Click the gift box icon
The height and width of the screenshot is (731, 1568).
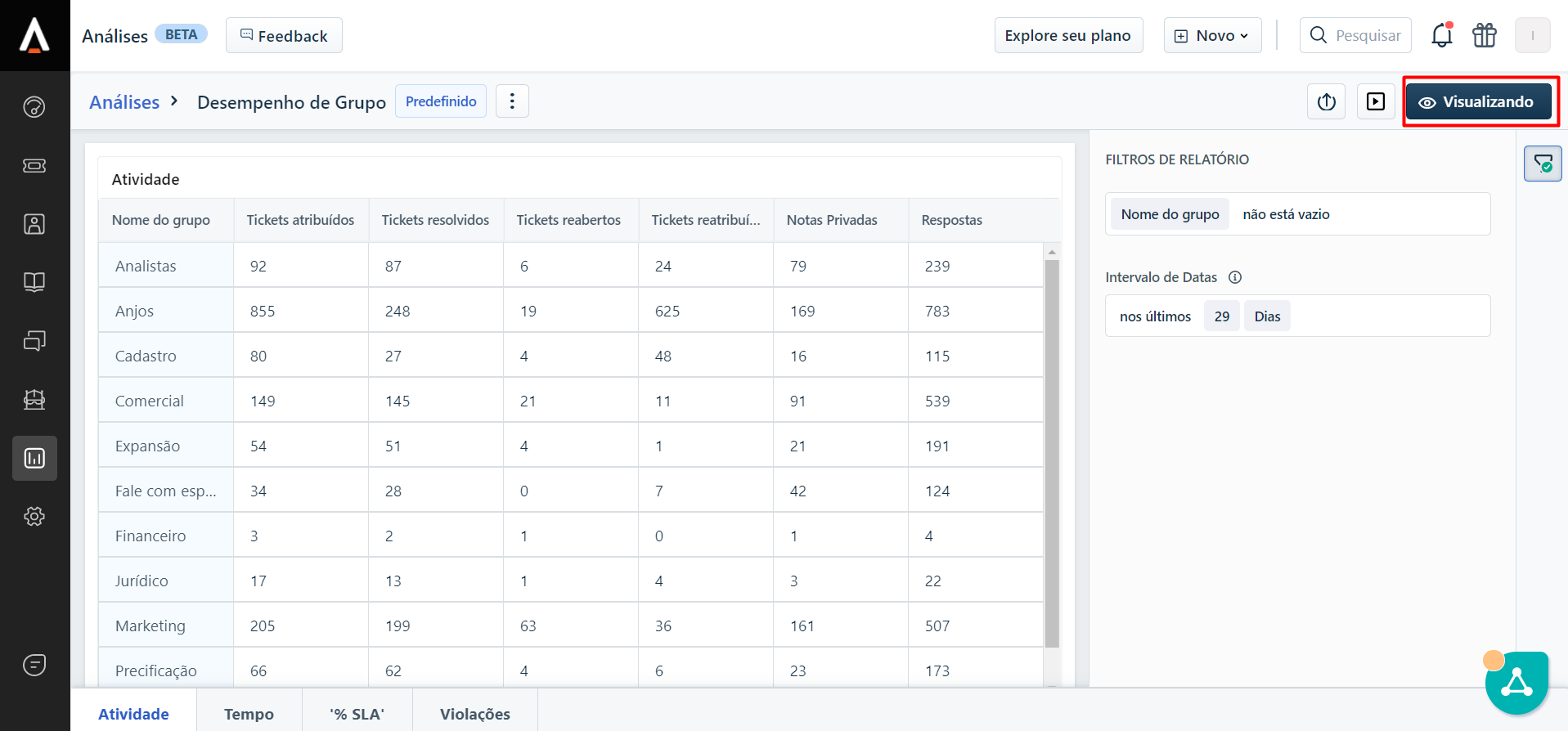(1484, 35)
